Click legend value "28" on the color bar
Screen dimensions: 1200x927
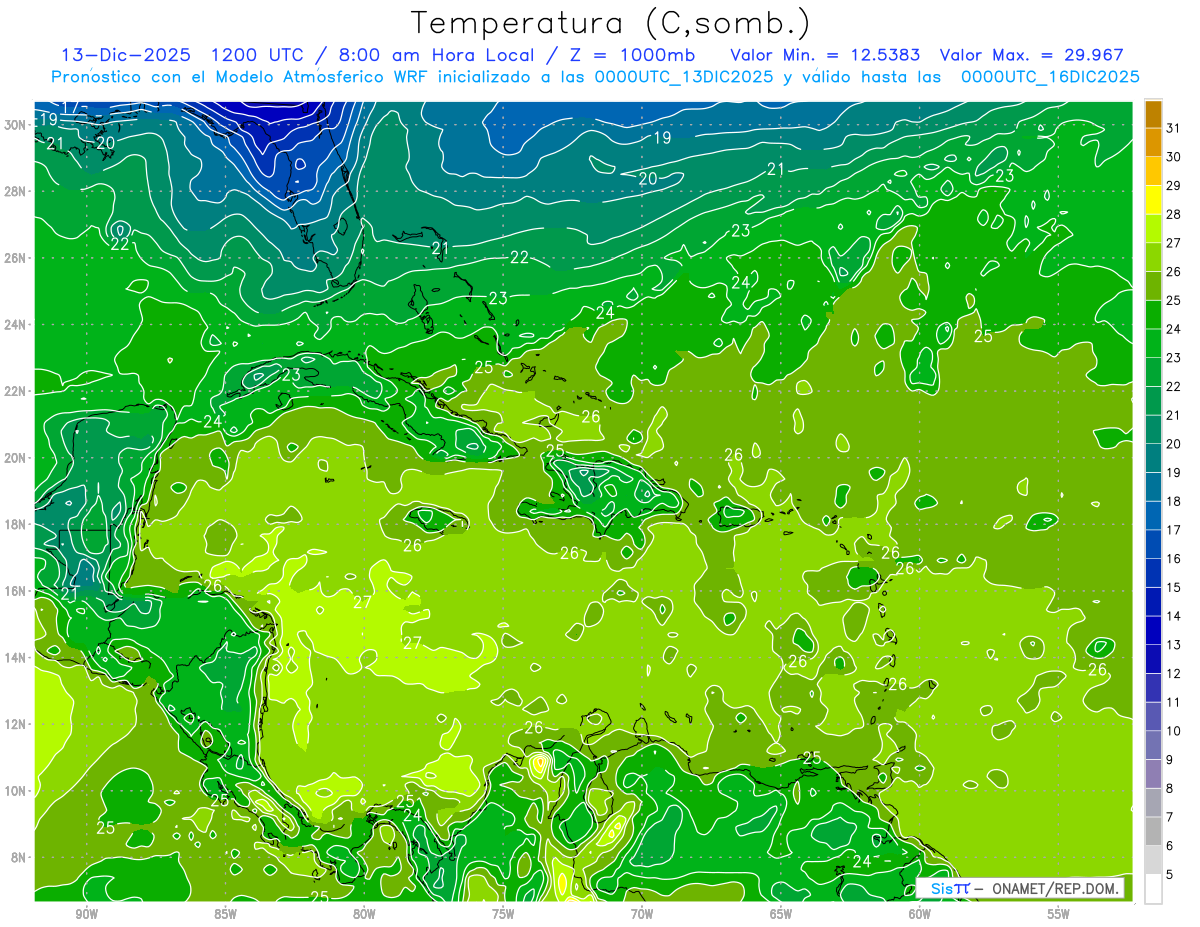tap(1174, 214)
